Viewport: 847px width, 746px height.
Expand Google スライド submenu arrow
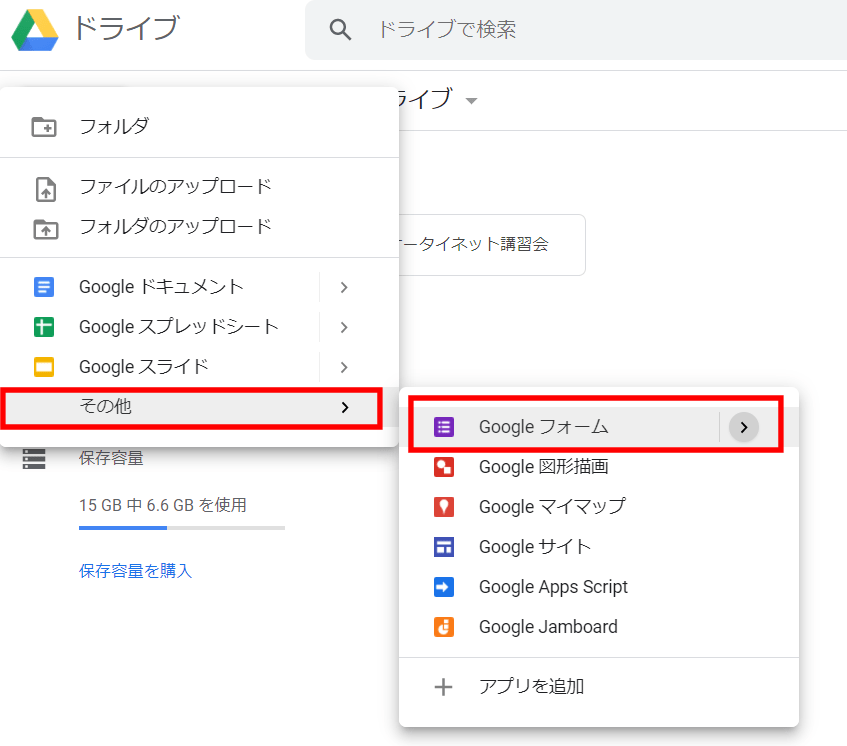coord(344,367)
